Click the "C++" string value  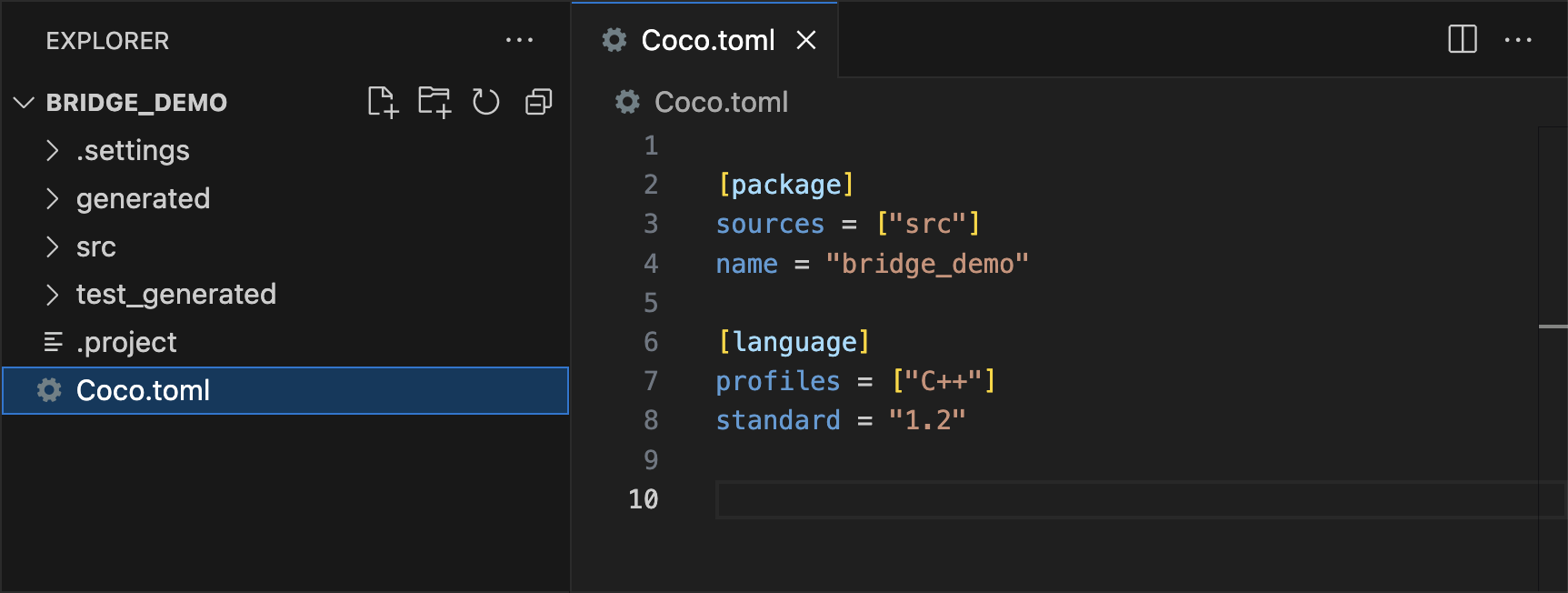944,381
